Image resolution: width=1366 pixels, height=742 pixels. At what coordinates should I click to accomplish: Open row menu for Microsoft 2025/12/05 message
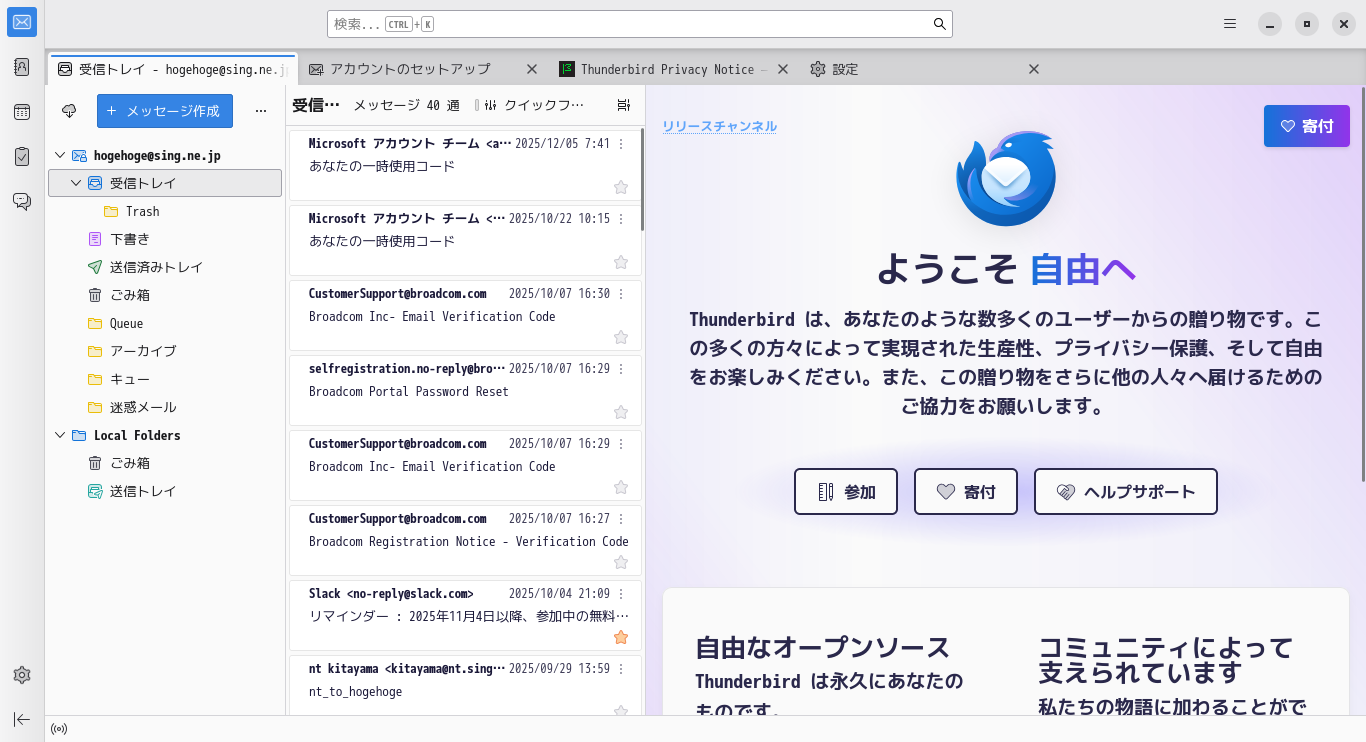click(x=621, y=144)
